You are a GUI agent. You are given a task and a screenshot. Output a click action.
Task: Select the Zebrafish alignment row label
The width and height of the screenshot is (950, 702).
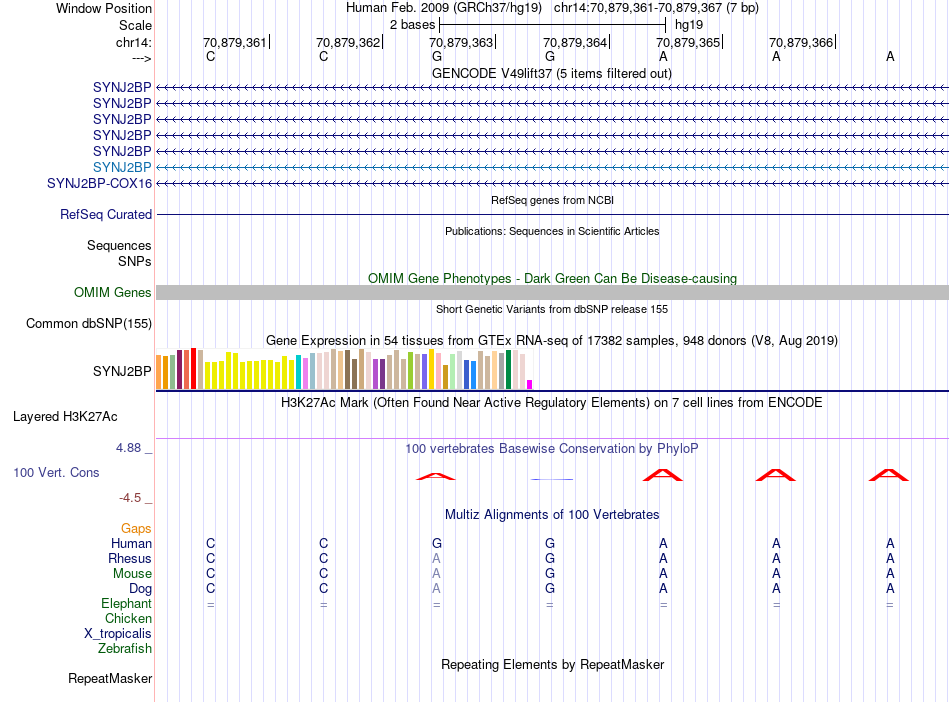point(125,648)
